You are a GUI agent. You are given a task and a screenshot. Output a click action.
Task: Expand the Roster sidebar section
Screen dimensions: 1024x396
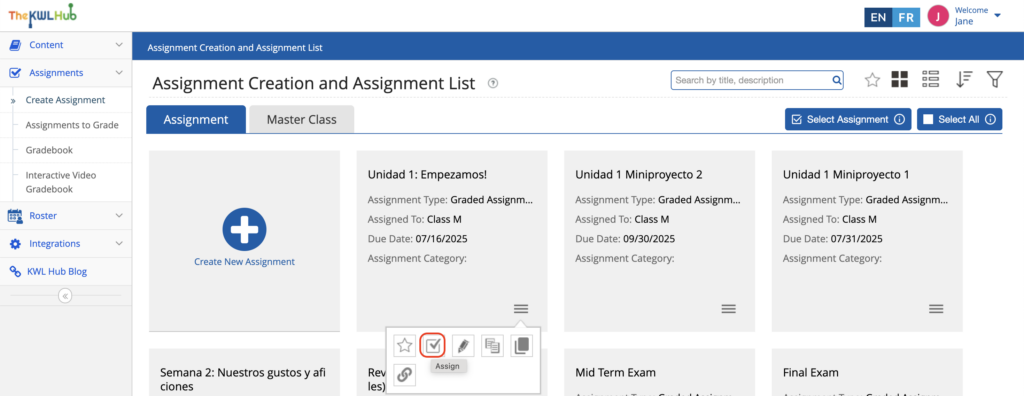point(65,216)
